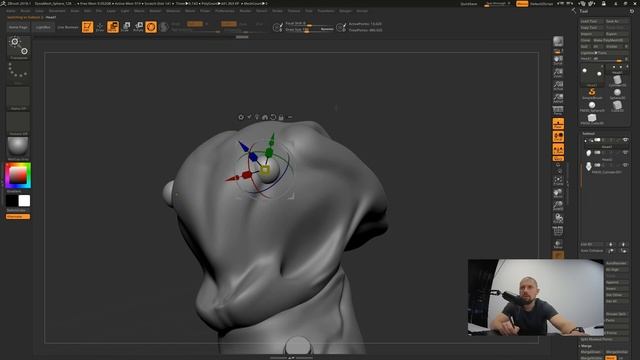
Task: Open the stroke type picker
Action: click(x=18, y=73)
